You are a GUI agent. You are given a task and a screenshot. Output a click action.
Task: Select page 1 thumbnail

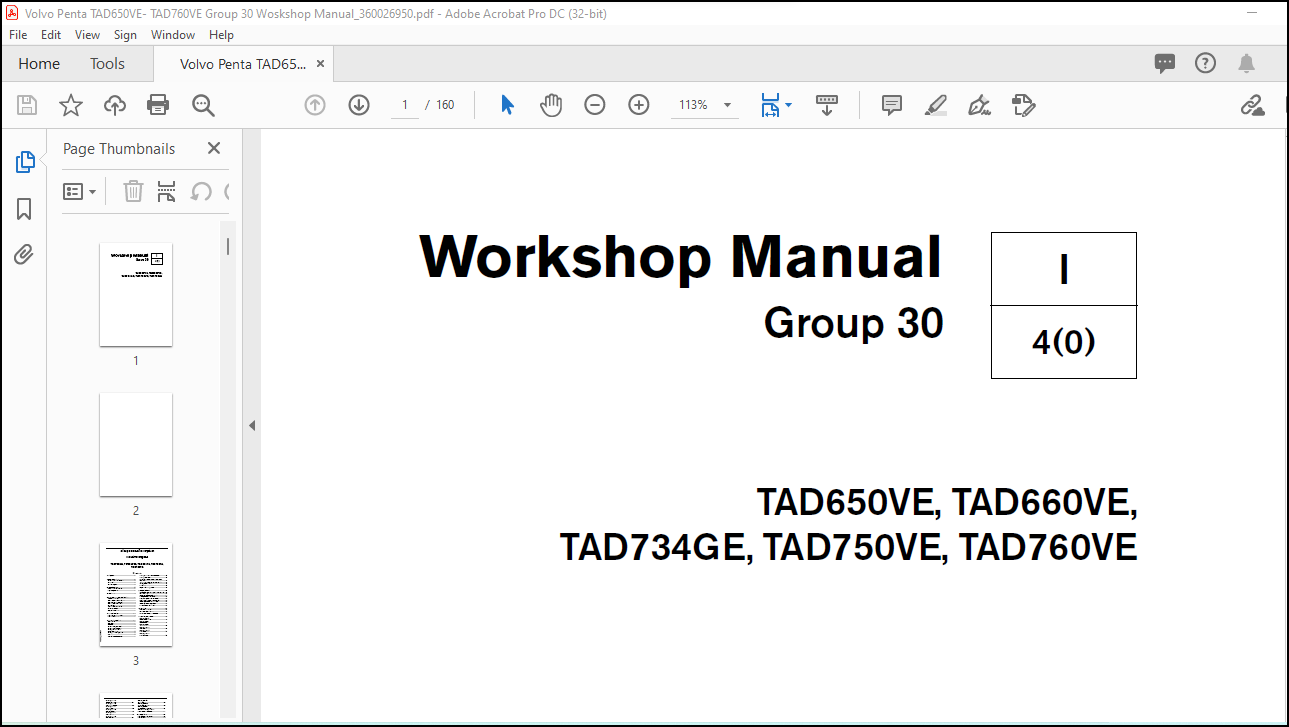[136, 295]
